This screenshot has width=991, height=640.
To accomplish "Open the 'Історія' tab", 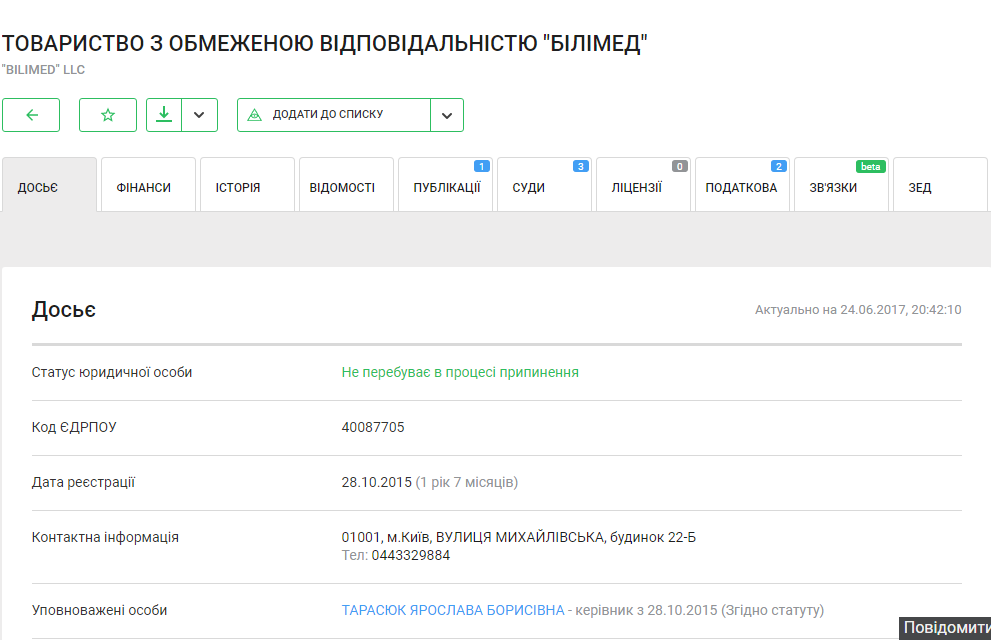I will coord(247,186).
